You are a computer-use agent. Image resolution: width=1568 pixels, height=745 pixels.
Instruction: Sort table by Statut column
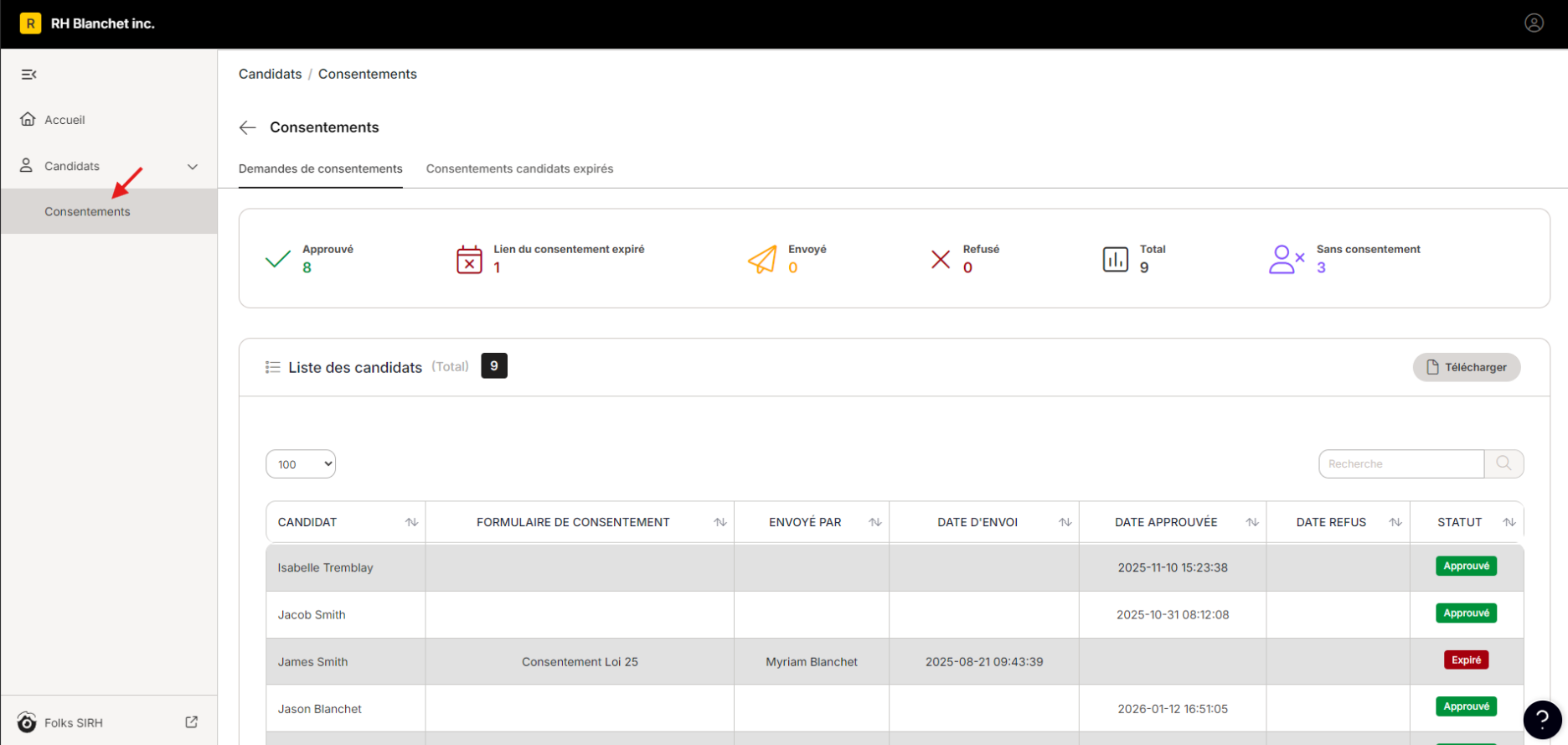pos(1509,522)
